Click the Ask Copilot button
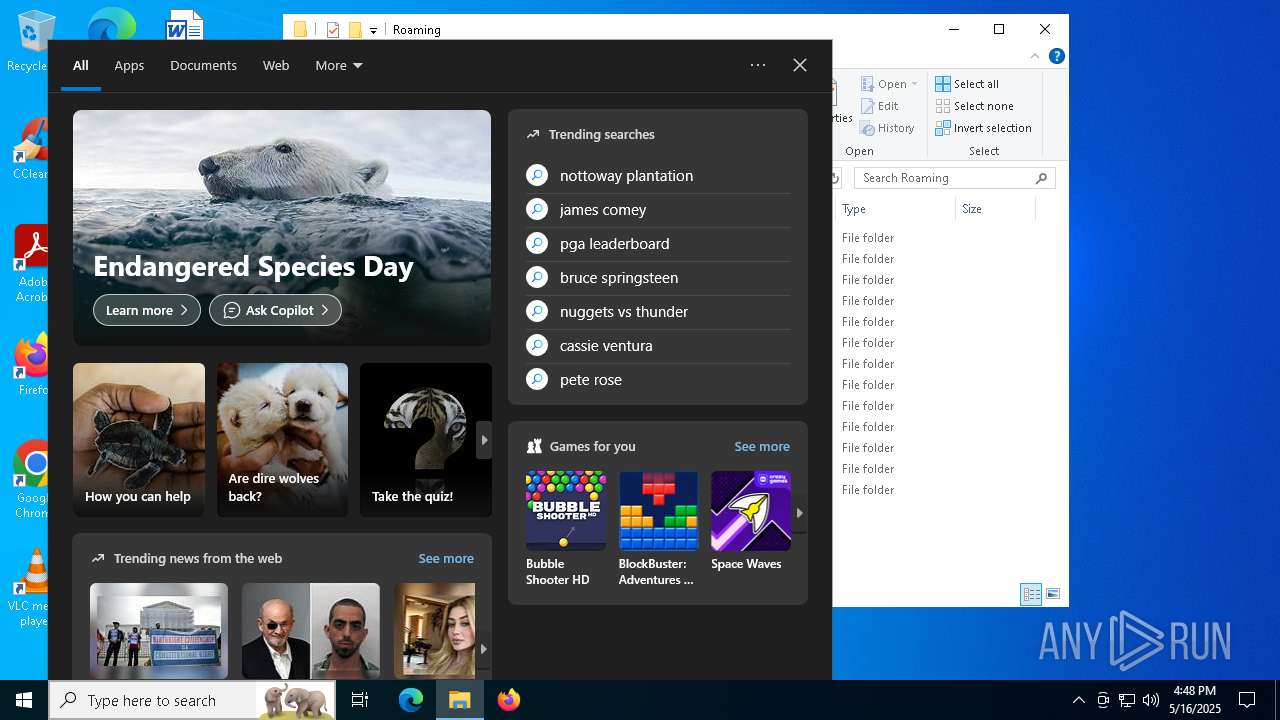The height and width of the screenshot is (720, 1280). click(275, 310)
